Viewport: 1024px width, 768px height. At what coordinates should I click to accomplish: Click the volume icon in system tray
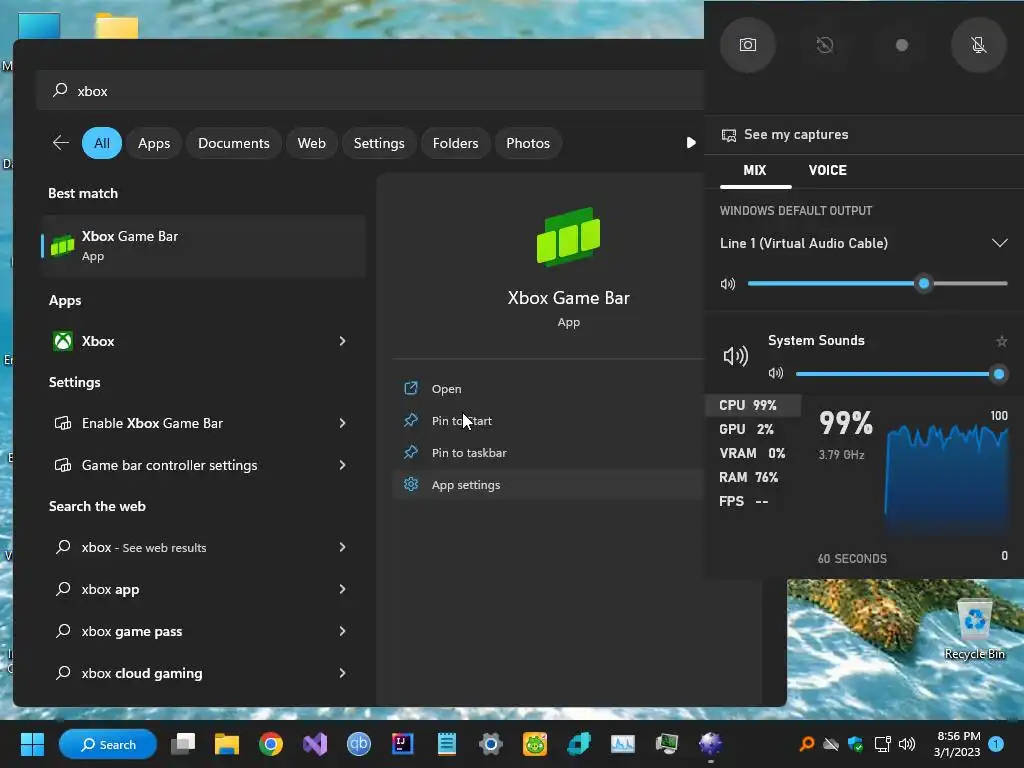(x=906, y=744)
